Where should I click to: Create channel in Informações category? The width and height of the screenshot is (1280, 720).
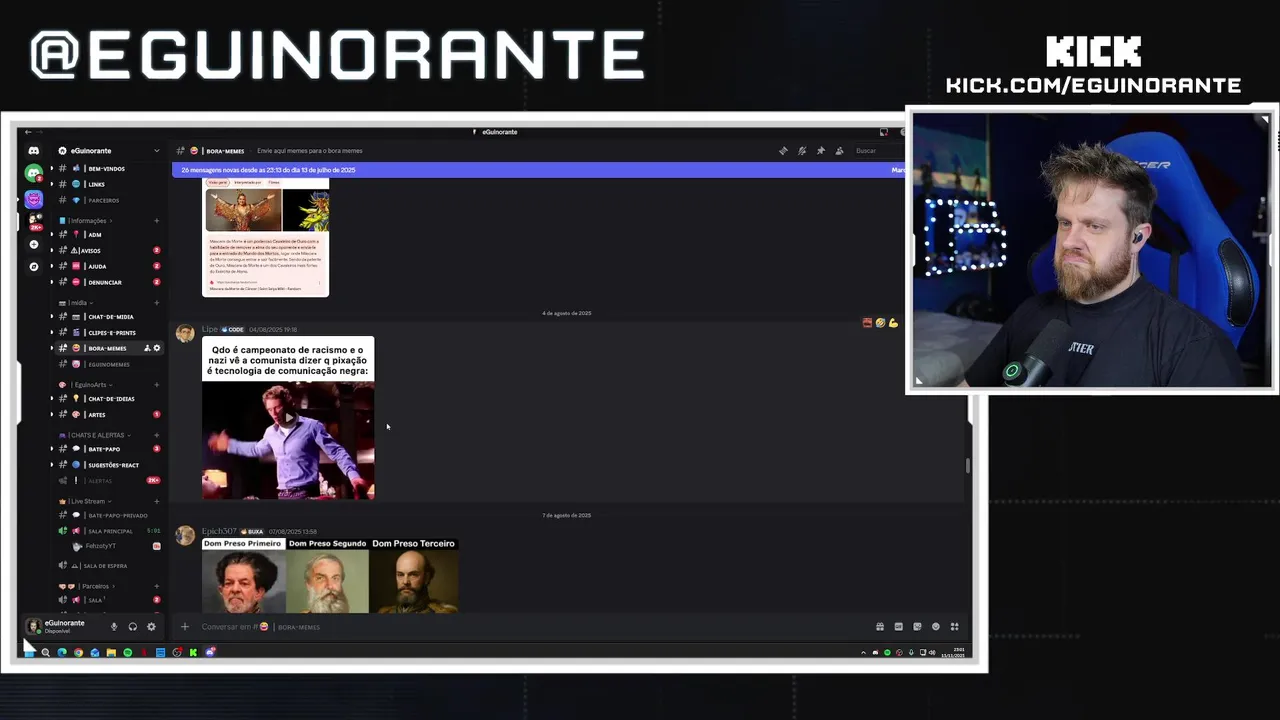(x=156, y=221)
